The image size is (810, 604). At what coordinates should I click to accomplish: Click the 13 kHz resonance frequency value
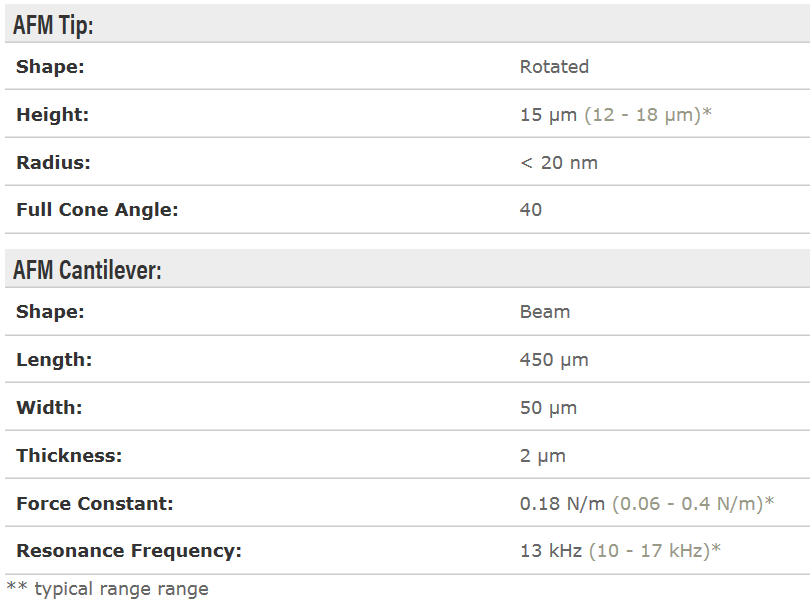coord(551,551)
